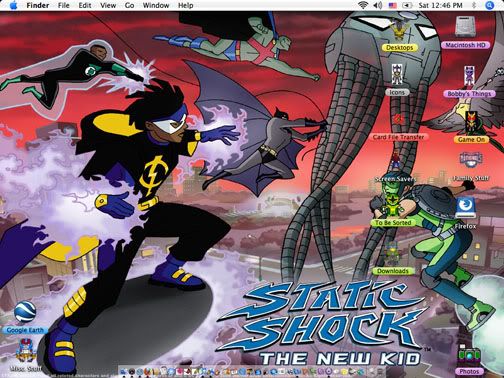Click the volume speaker menu icon
Screen dimensions: 504x378
pos(378,5)
